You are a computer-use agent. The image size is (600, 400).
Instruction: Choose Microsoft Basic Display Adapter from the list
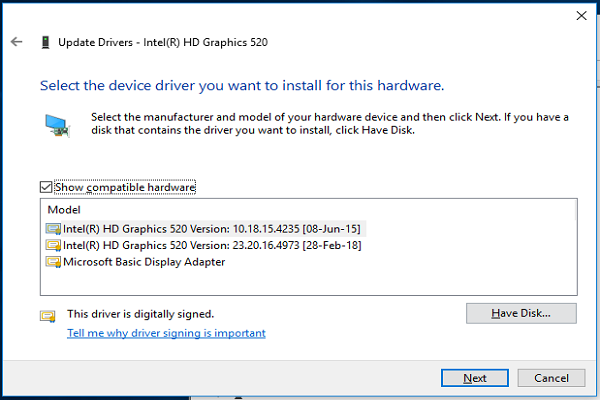(144, 262)
